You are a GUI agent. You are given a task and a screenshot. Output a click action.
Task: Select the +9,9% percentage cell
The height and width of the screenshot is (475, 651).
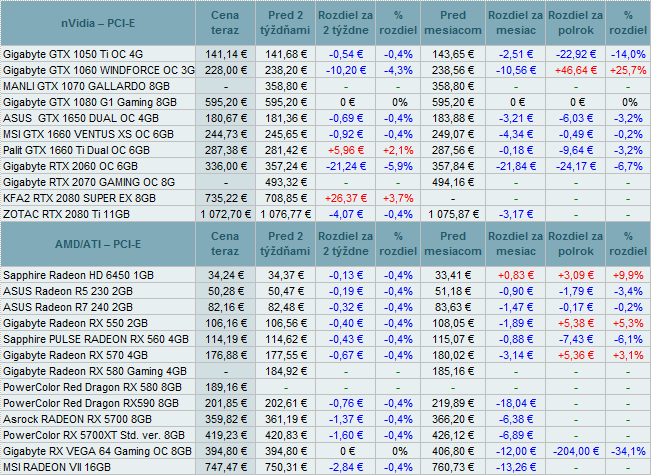pyautogui.click(x=628, y=275)
